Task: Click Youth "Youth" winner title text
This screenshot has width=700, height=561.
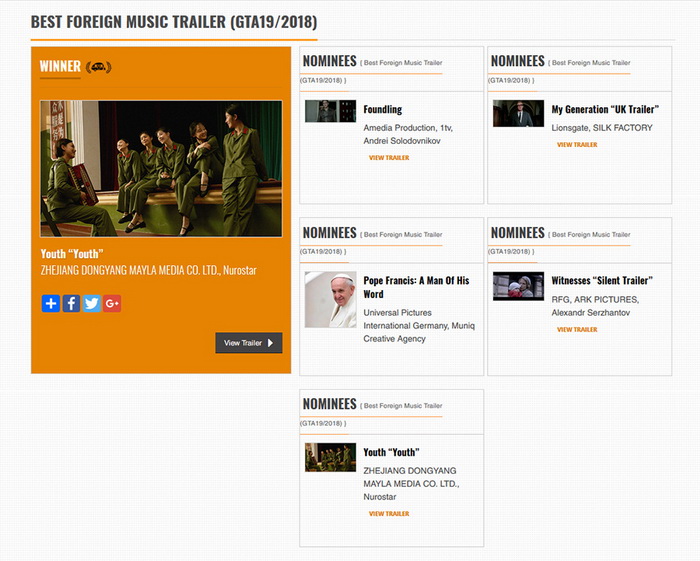Action: pos(71,254)
